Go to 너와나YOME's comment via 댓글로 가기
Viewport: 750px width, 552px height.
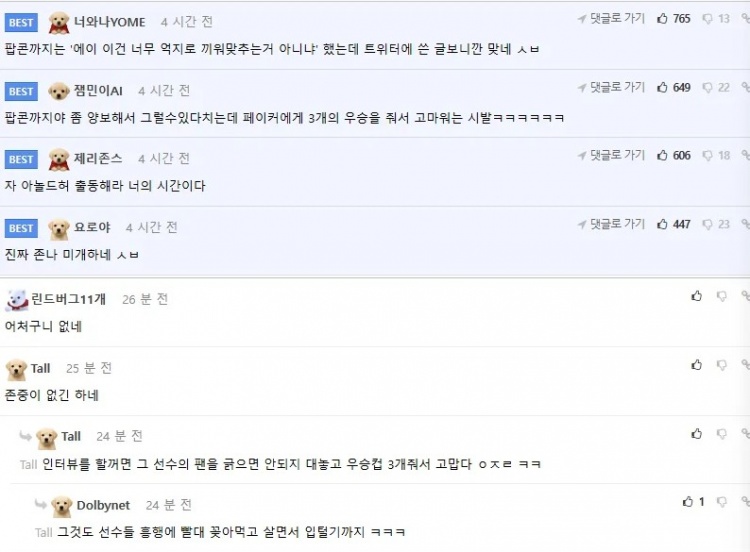(611, 19)
